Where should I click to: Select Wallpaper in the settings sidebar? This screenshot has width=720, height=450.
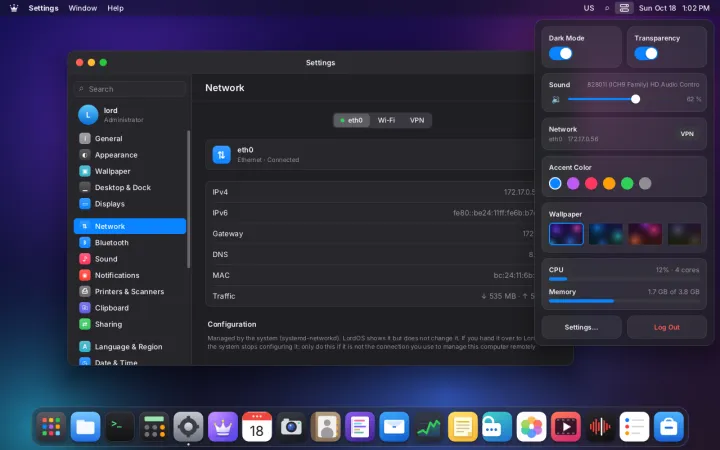130,171
